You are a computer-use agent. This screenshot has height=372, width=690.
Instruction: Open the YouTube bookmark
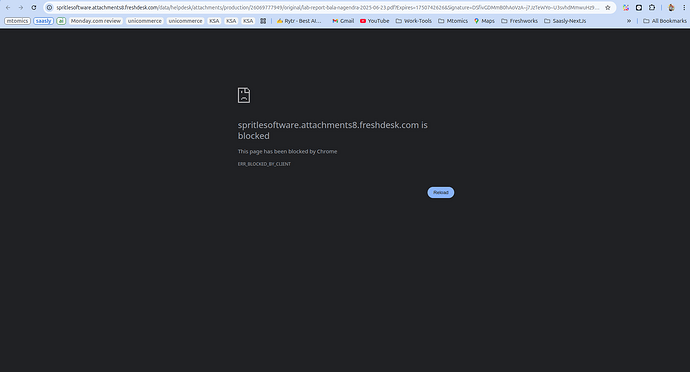point(374,21)
